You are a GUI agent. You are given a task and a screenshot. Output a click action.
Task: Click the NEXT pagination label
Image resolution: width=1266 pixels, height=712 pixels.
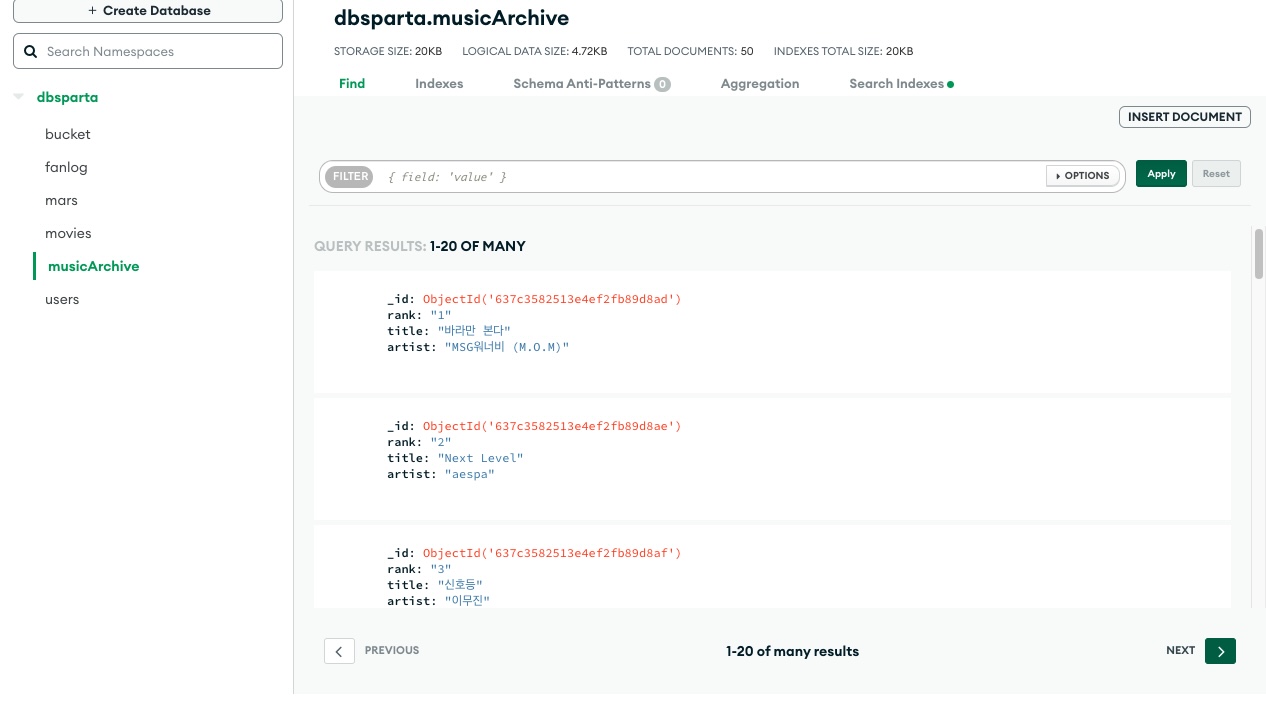[x=1180, y=650]
